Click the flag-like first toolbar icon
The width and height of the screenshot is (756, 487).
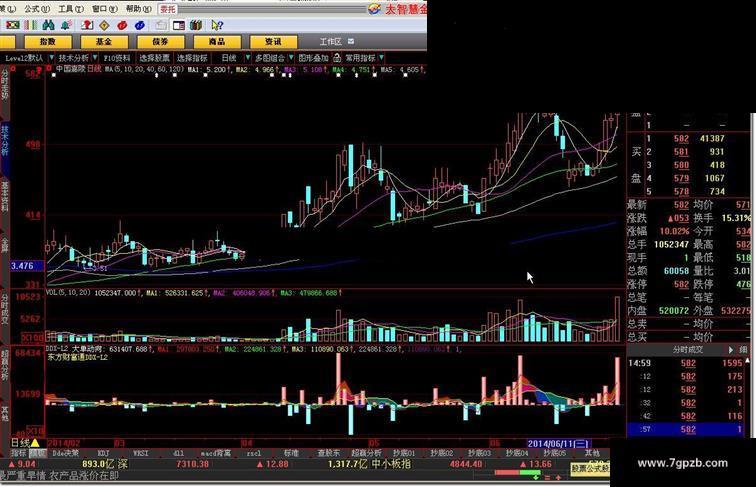(12, 25)
